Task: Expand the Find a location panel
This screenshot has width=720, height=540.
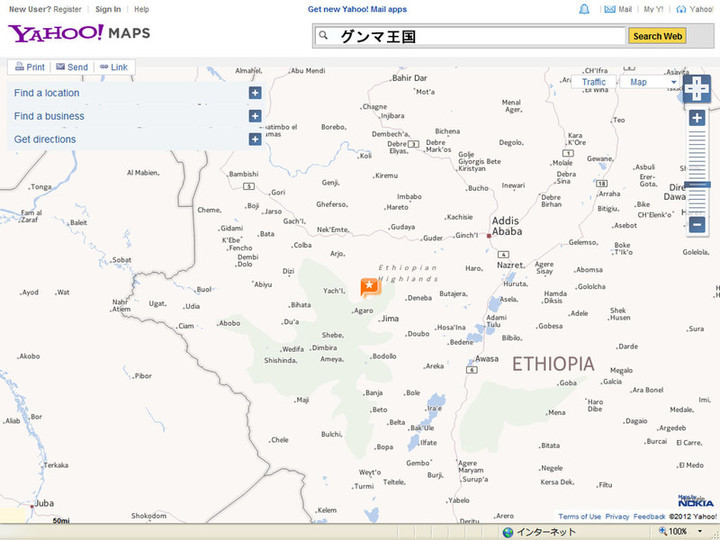Action: (255, 93)
